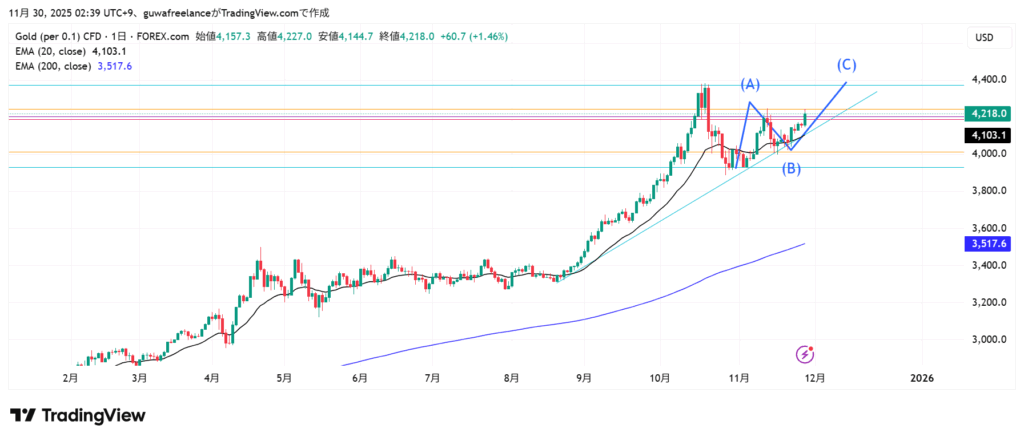Click the TradingView logo at bottom left
The image size is (1024, 441).
click(77, 415)
